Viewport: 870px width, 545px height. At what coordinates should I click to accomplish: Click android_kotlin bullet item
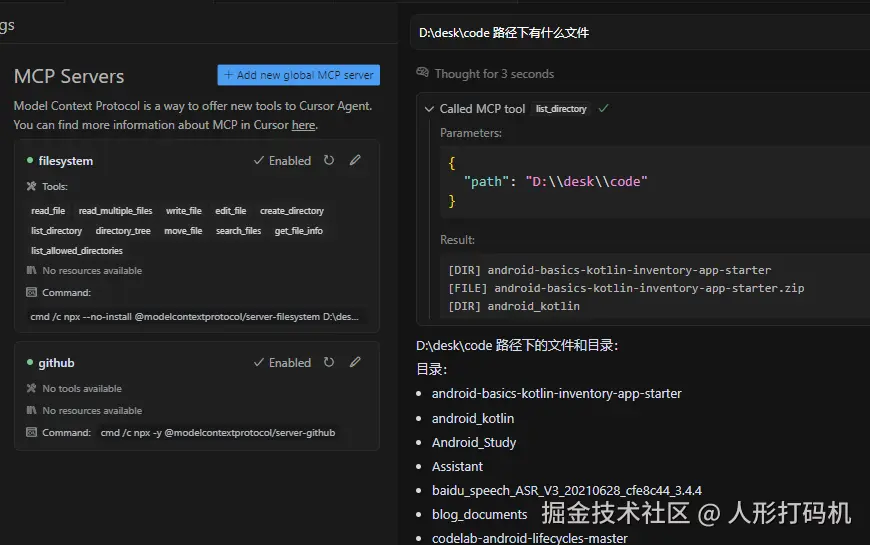[473, 418]
